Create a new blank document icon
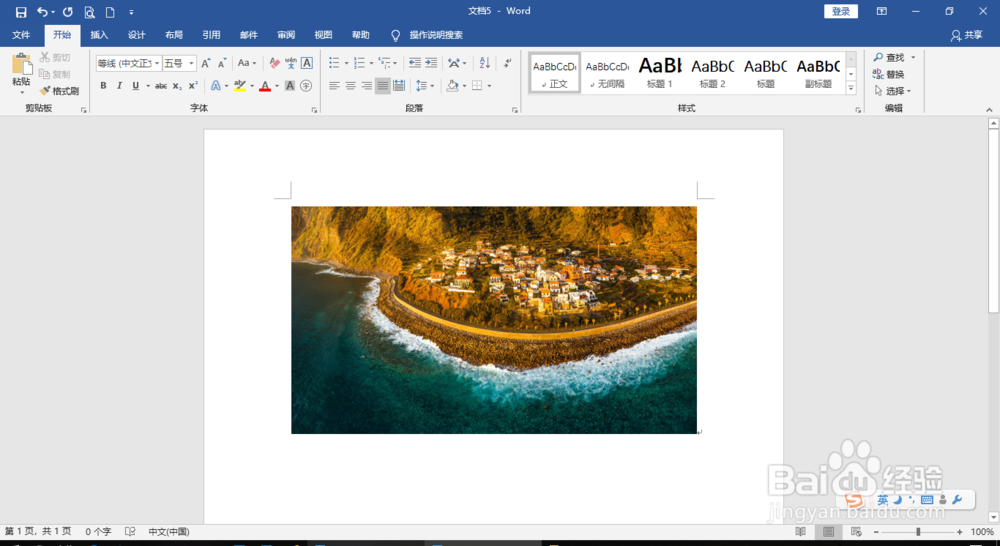The image size is (1000, 546). [x=110, y=12]
